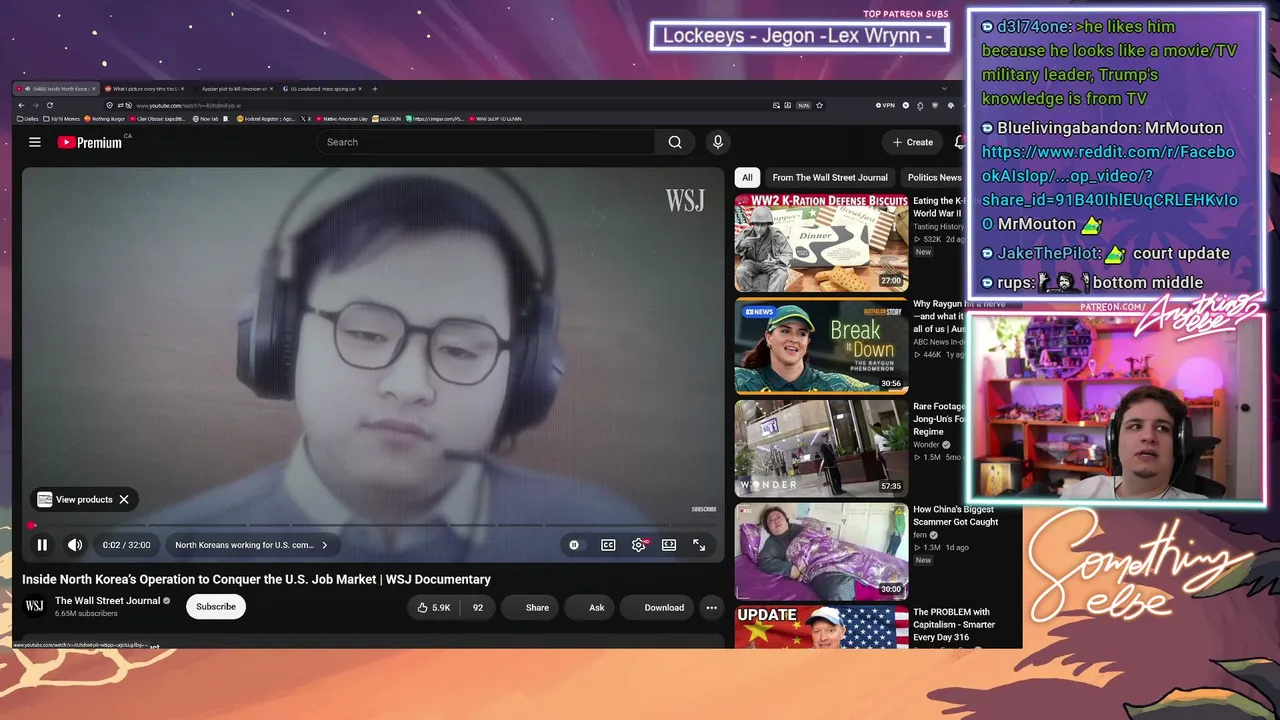
Task: Reload the current page
Action: click(x=49, y=105)
